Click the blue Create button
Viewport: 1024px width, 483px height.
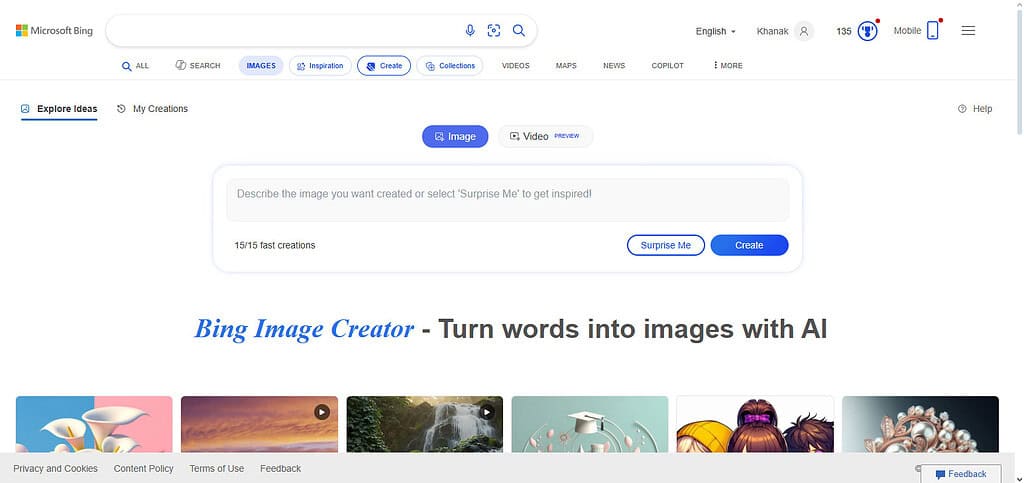point(749,245)
